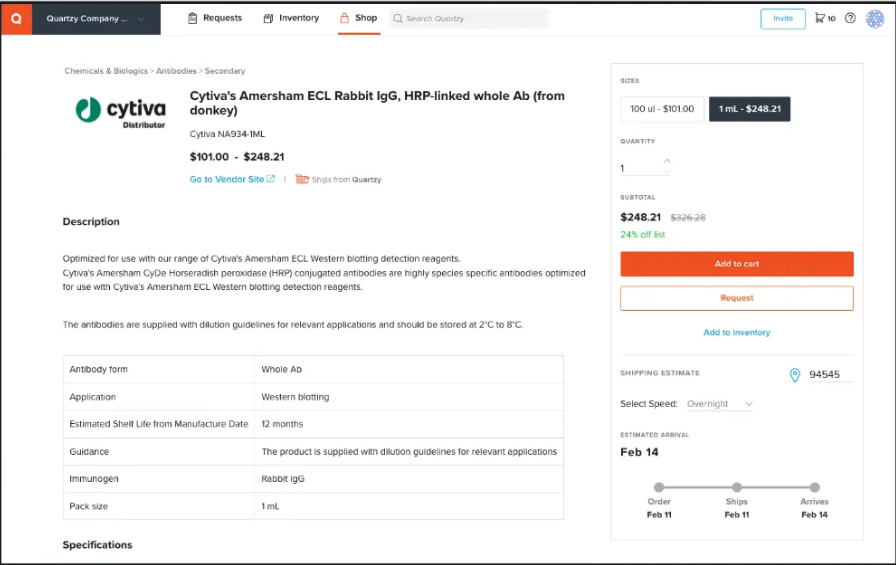
Task: Click the Ships from Quartzy icon
Action: (x=301, y=180)
